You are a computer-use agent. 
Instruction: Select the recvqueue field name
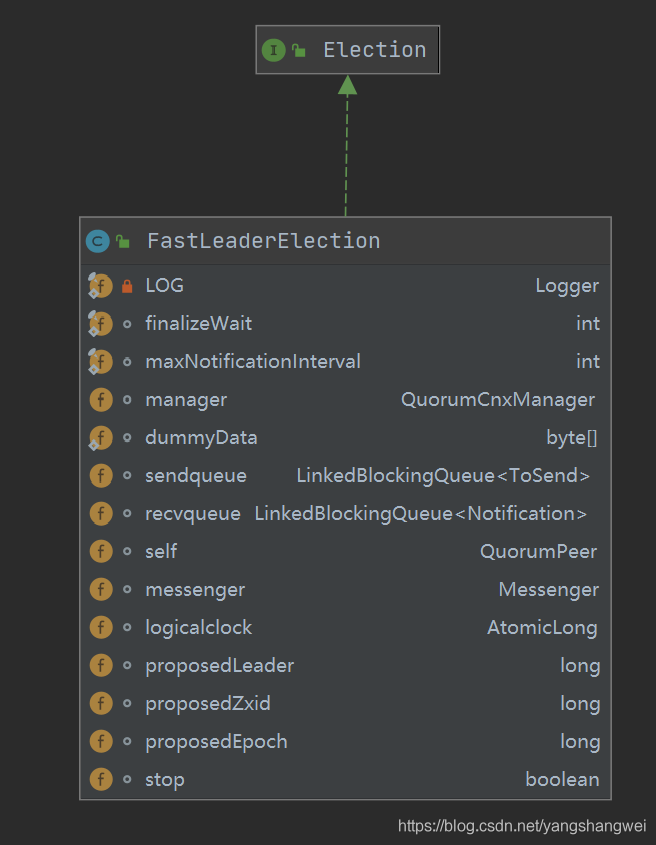[x=192, y=514]
